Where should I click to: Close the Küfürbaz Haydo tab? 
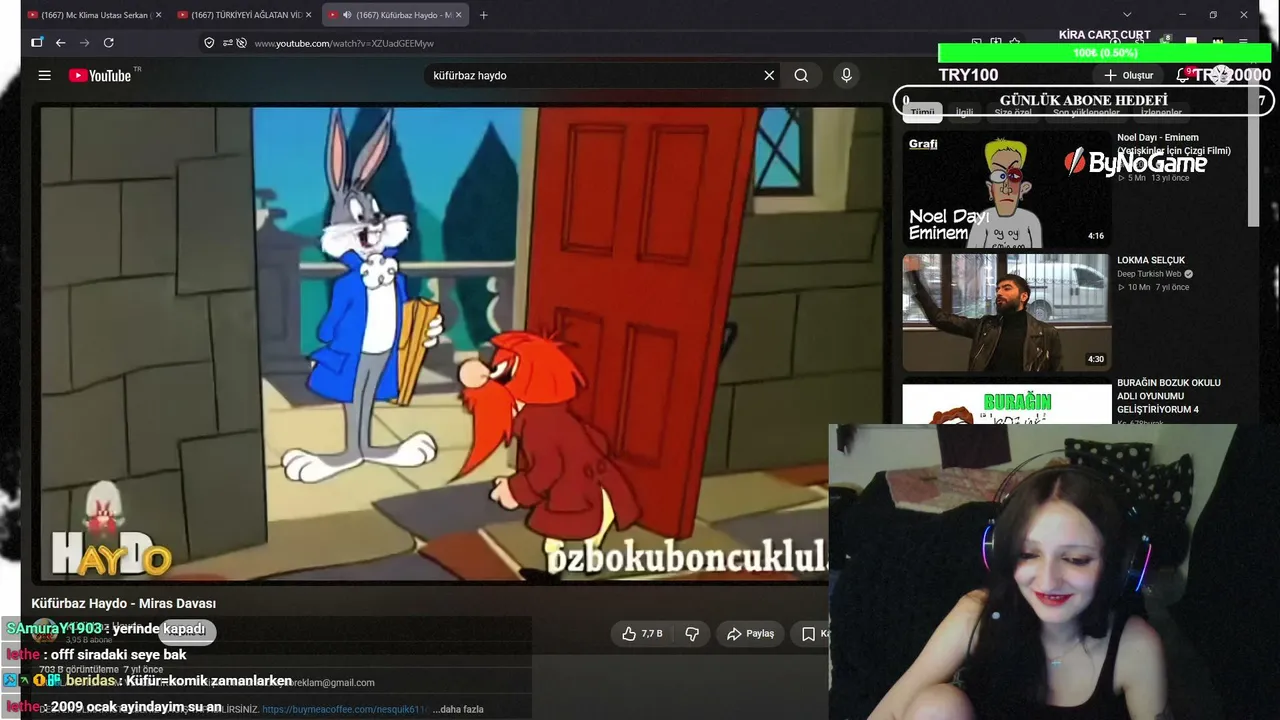[459, 15]
